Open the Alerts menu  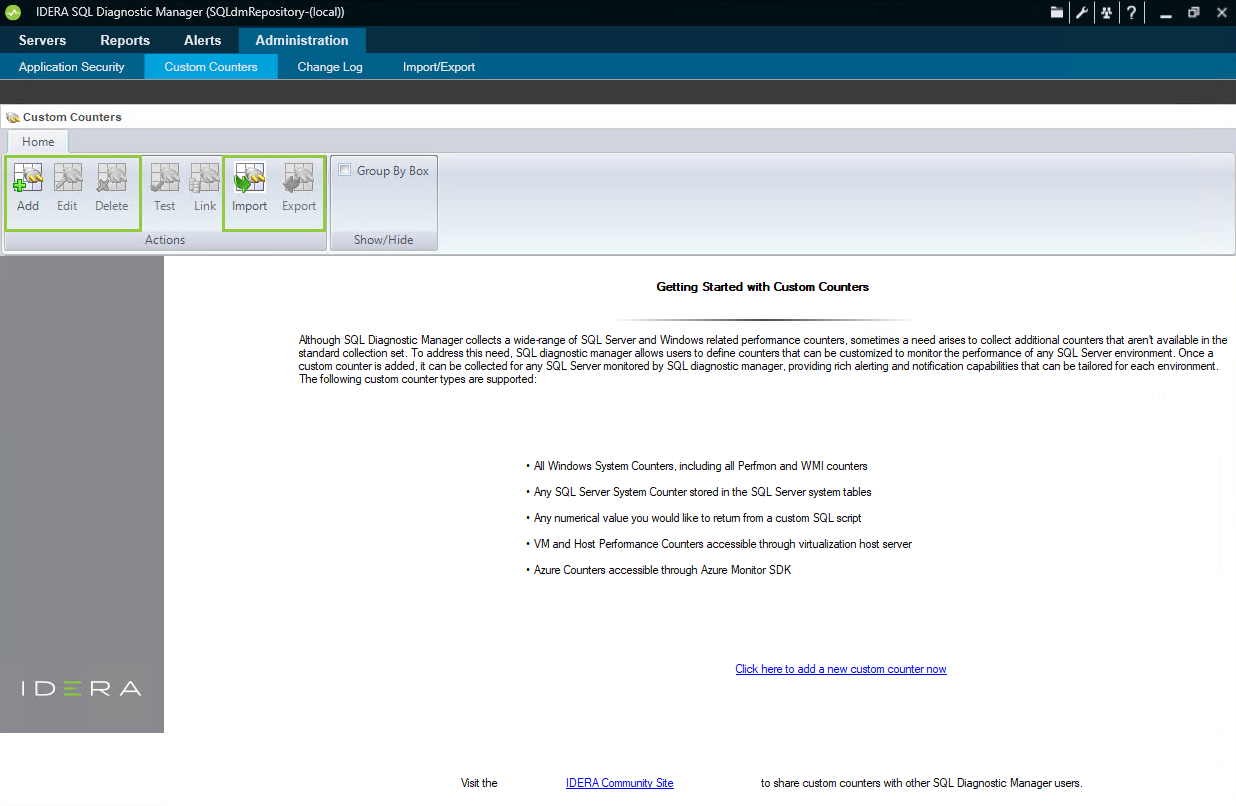coord(203,40)
